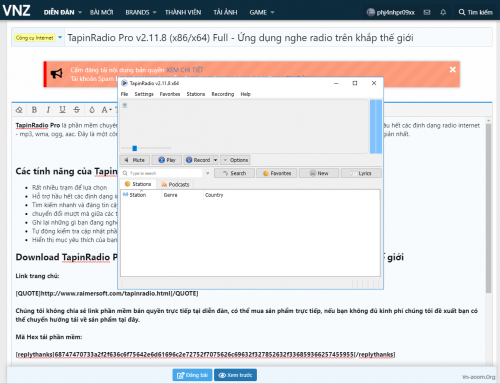The image size is (500, 384).
Task: Open notifications bell icon
Action: tap(443, 12)
